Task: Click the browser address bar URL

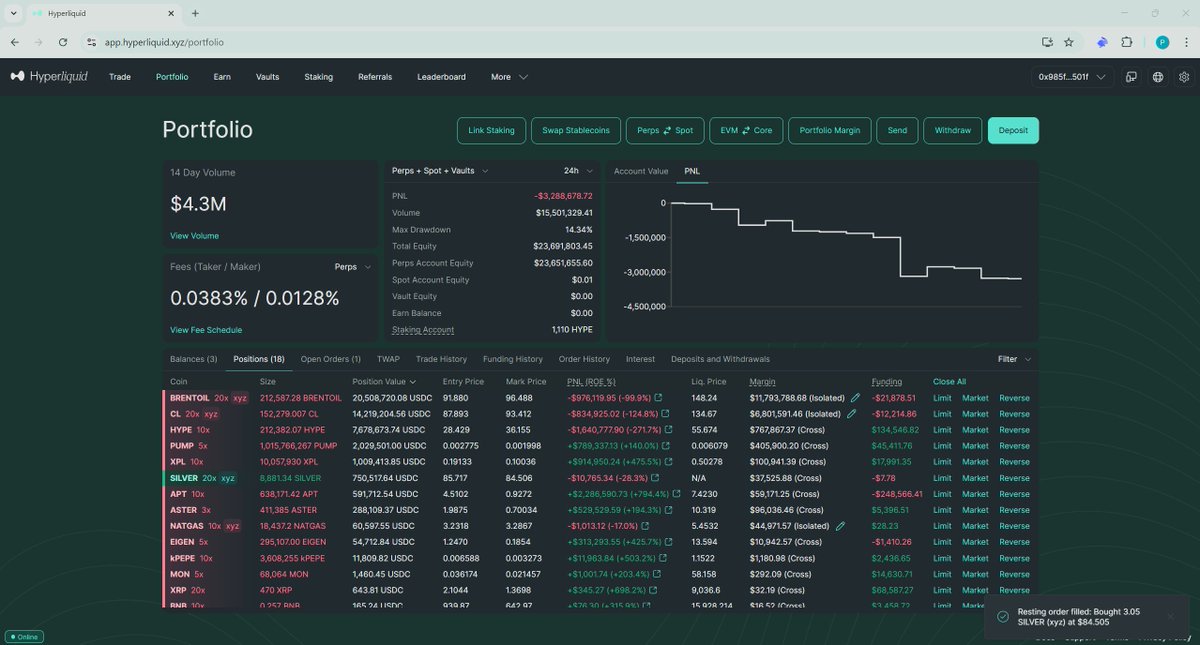Action: pos(164,42)
